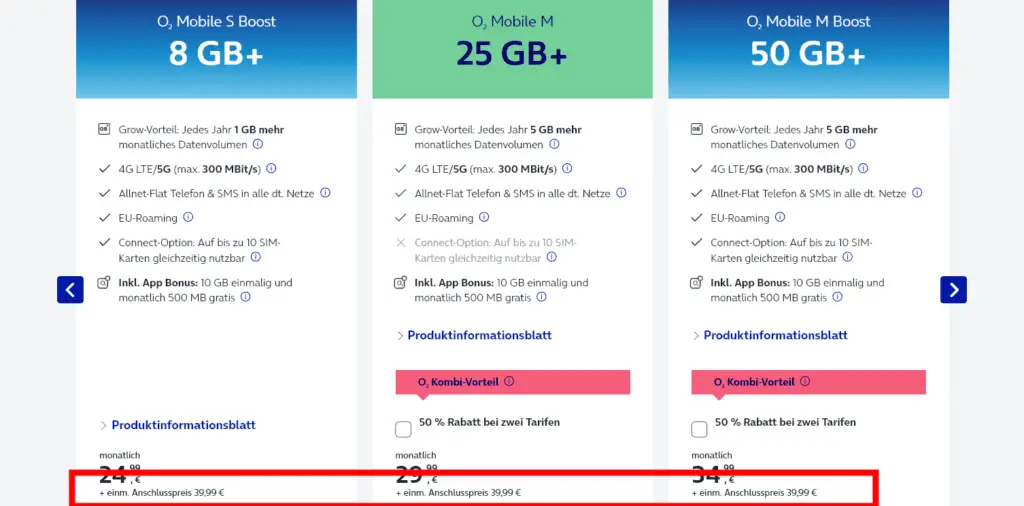Open Produktinformationsblatt for Mobile M Boost
The width and height of the screenshot is (1024, 506).
tap(775, 335)
